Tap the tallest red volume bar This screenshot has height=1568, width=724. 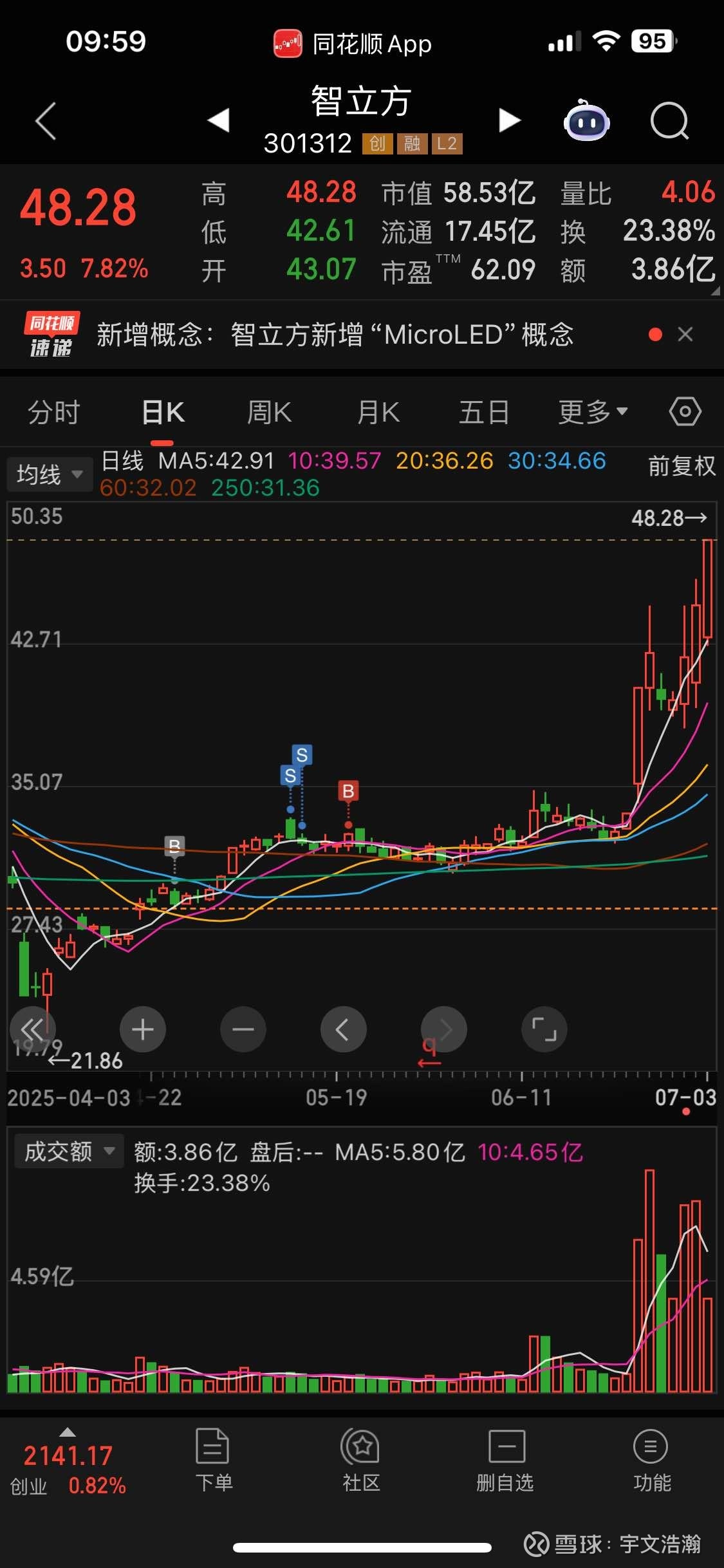649,1281
